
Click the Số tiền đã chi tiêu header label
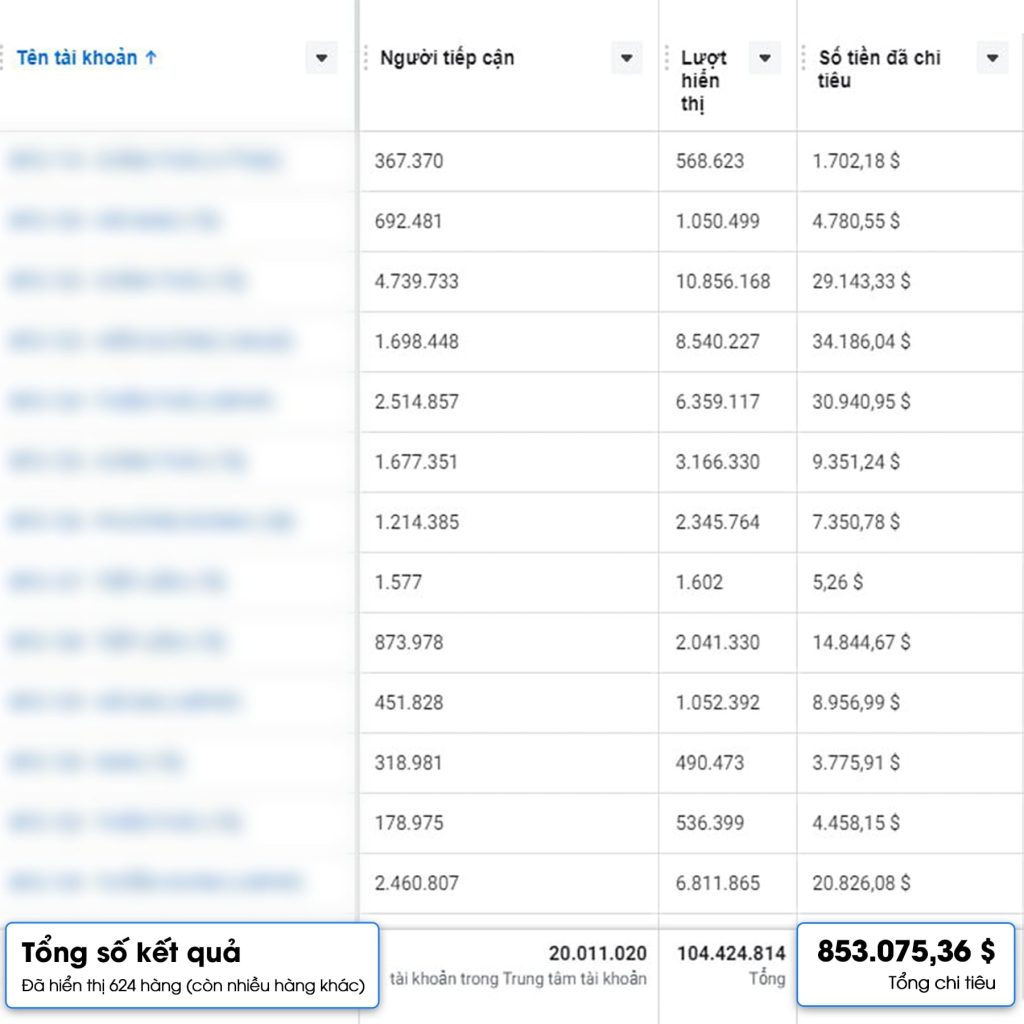click(x=879, y=68)
